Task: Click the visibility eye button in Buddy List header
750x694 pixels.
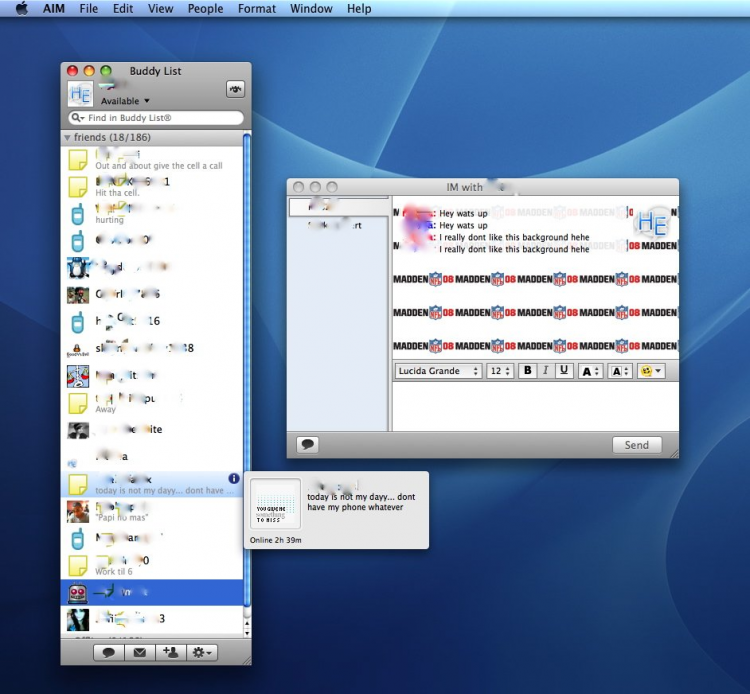Action: (x=236, y=89)
